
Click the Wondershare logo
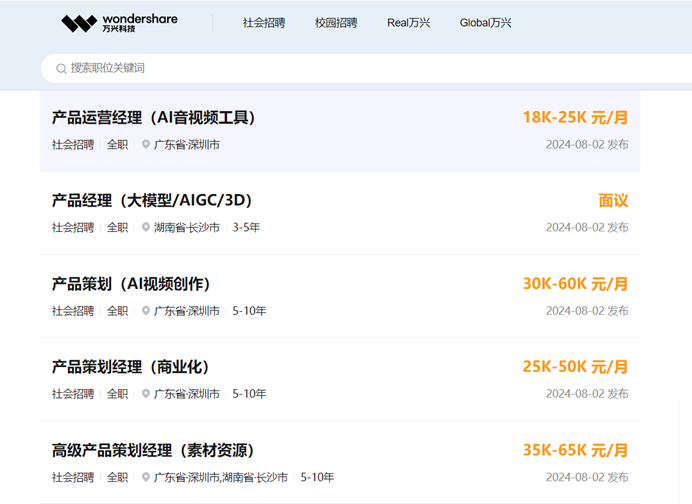pos(118,22)
